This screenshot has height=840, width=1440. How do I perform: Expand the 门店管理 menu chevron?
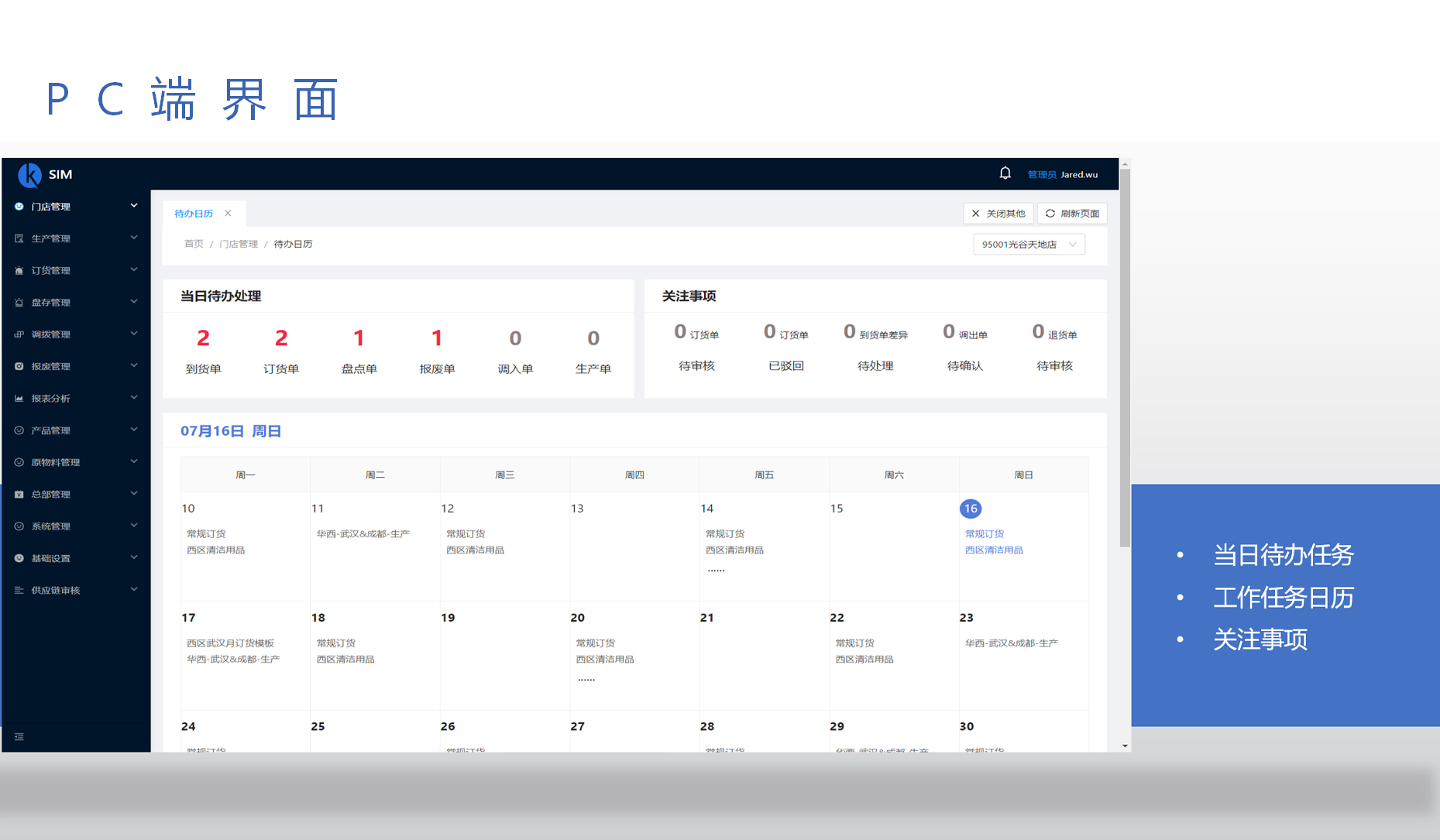click(x=134, y=206)
